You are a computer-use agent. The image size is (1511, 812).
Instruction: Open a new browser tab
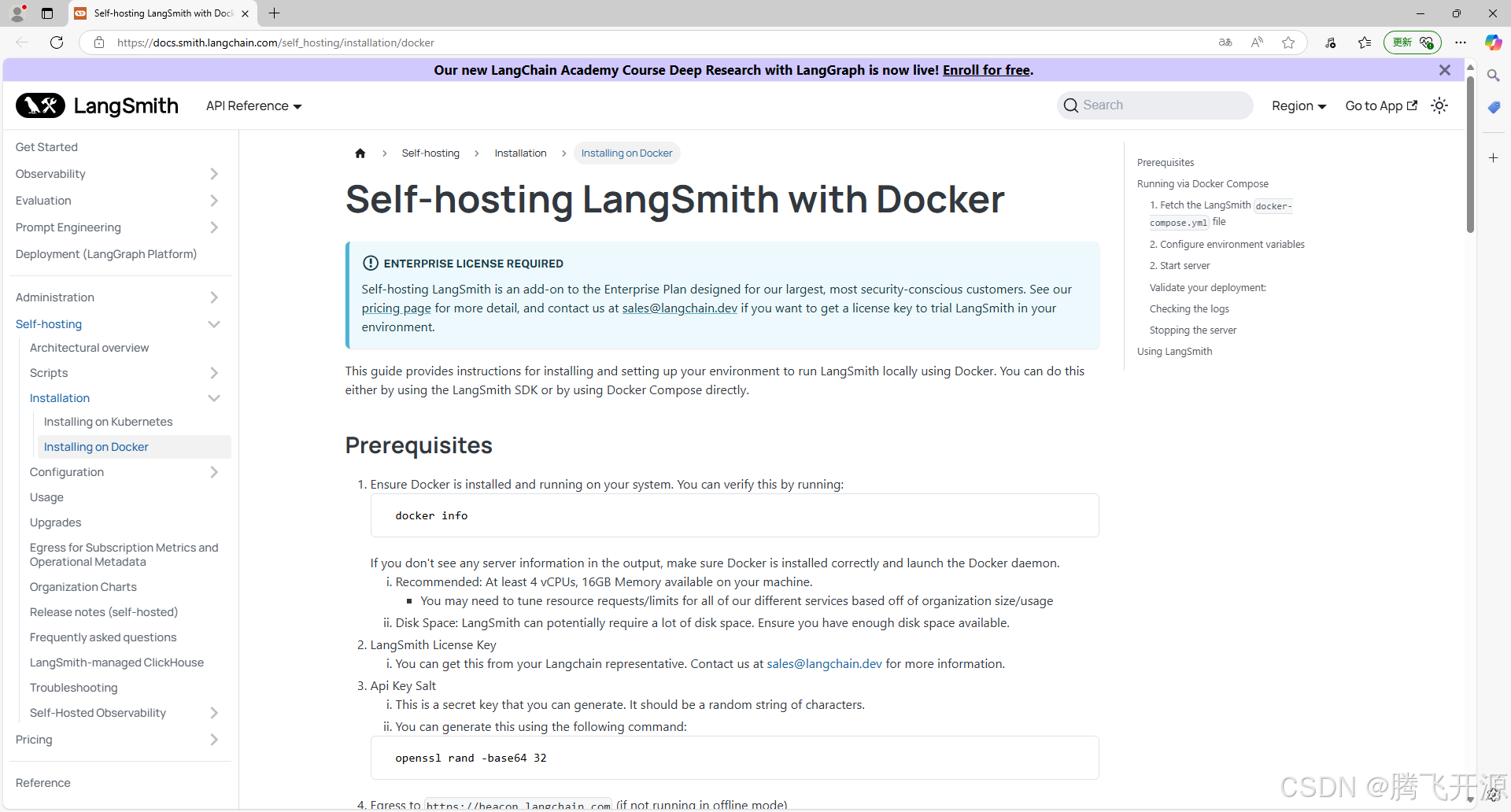tap(274, 13)
